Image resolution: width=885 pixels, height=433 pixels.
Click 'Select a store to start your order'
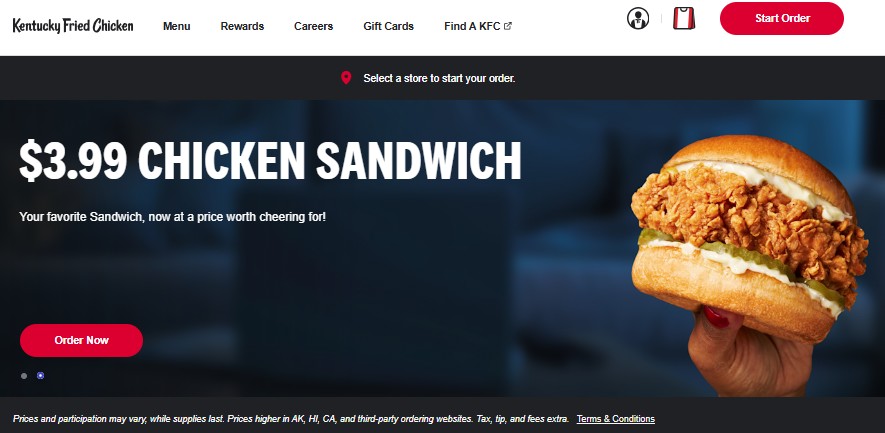tap(439, 78)
